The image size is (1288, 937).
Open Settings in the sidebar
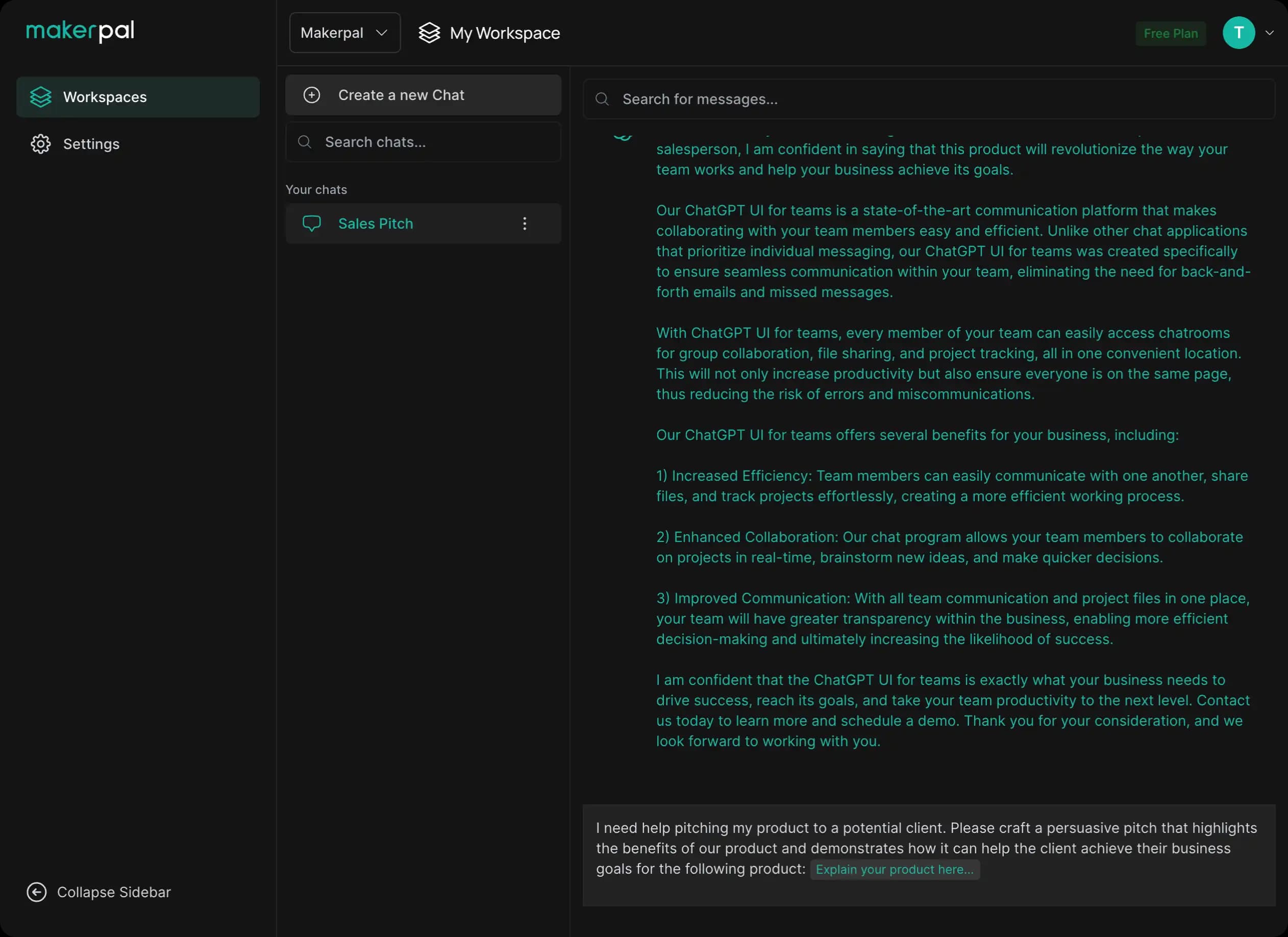pos(138,144)
